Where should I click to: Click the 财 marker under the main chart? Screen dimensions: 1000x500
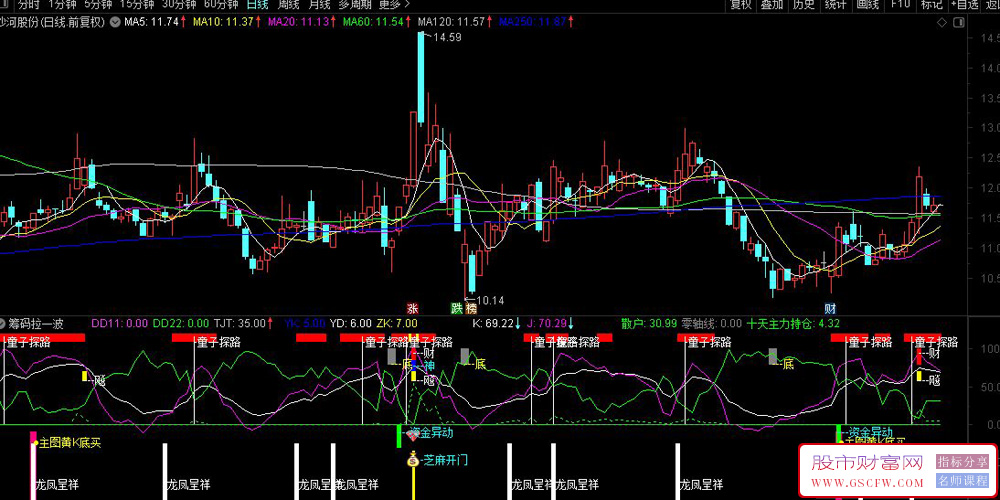830,309
